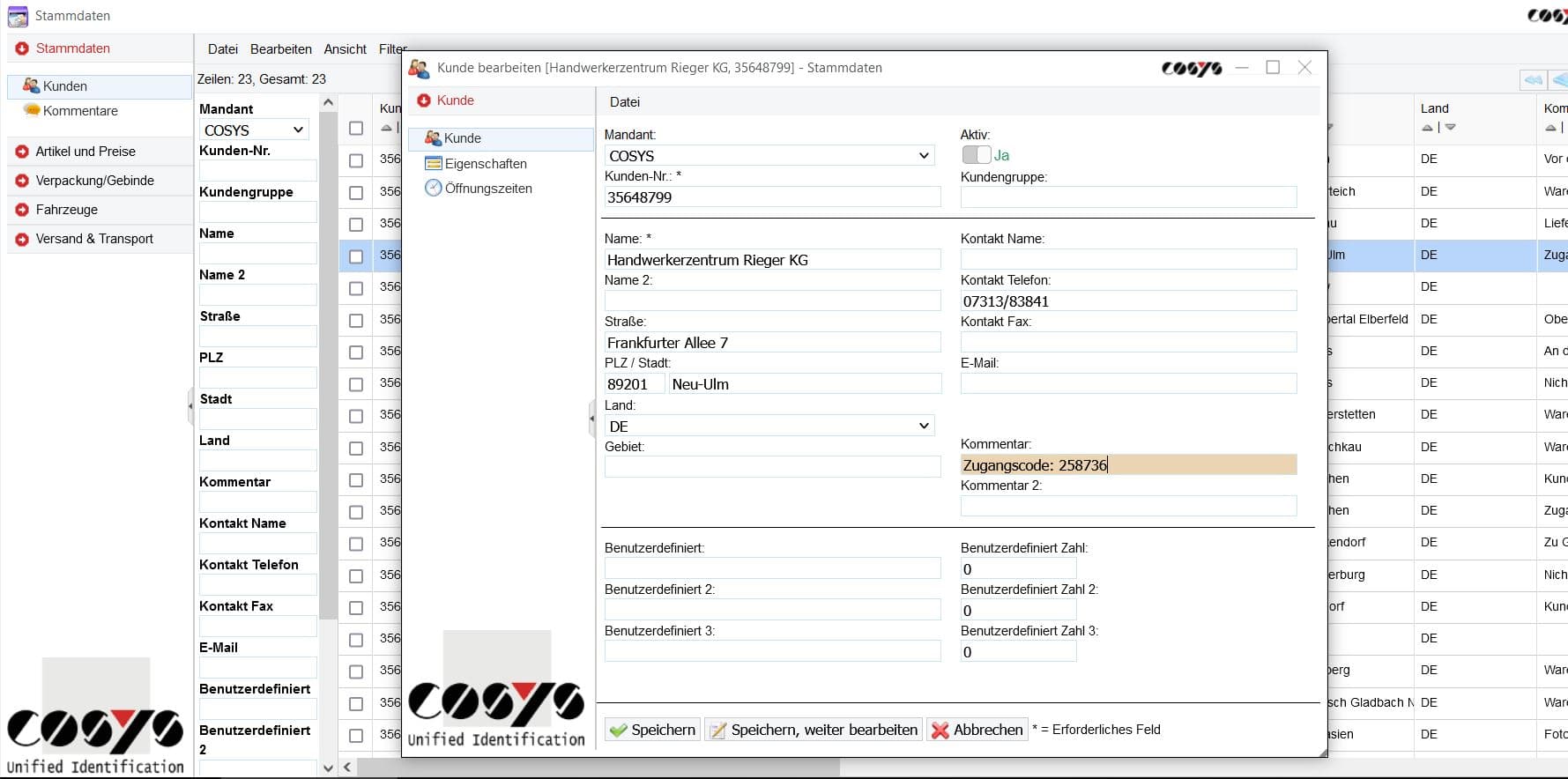Open the Datei menu in main window
1568x779 pixels.
(223, 49)
